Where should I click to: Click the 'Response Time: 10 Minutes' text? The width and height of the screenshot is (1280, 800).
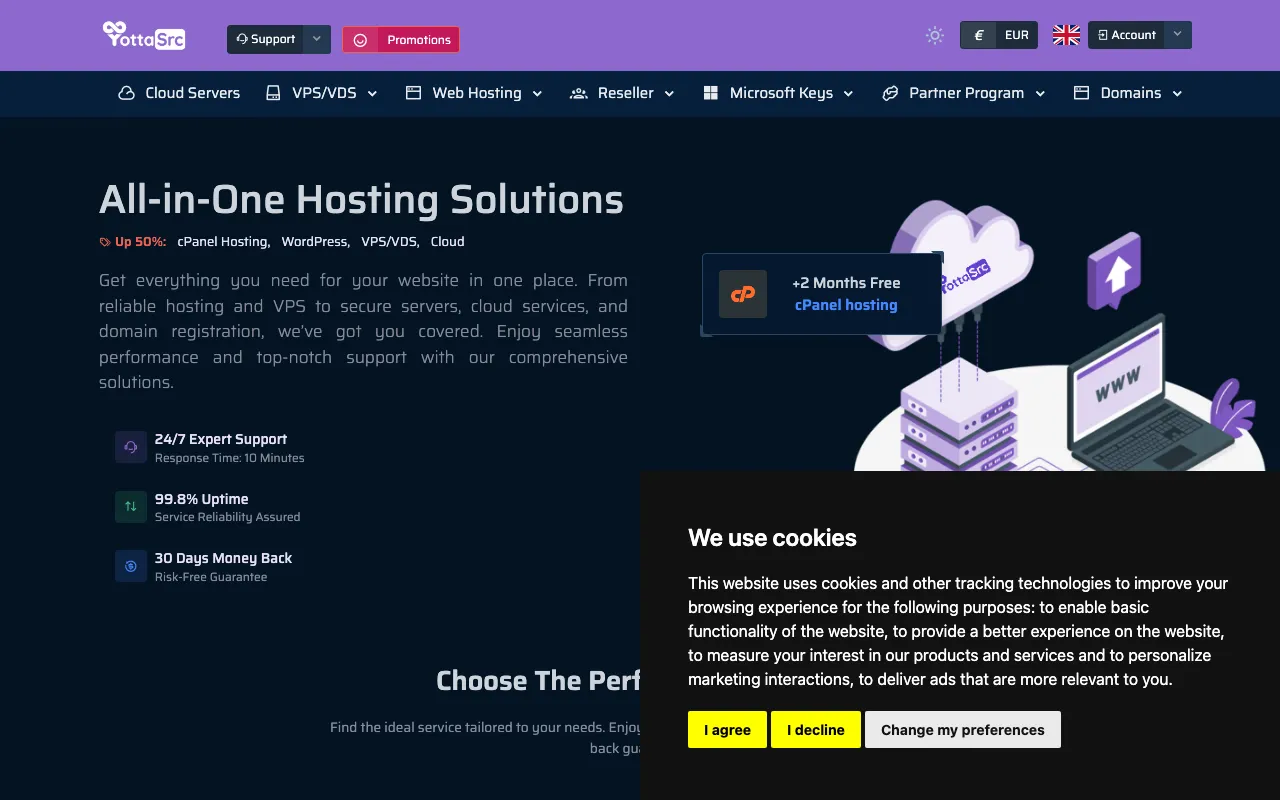click(x=230, y=458)
